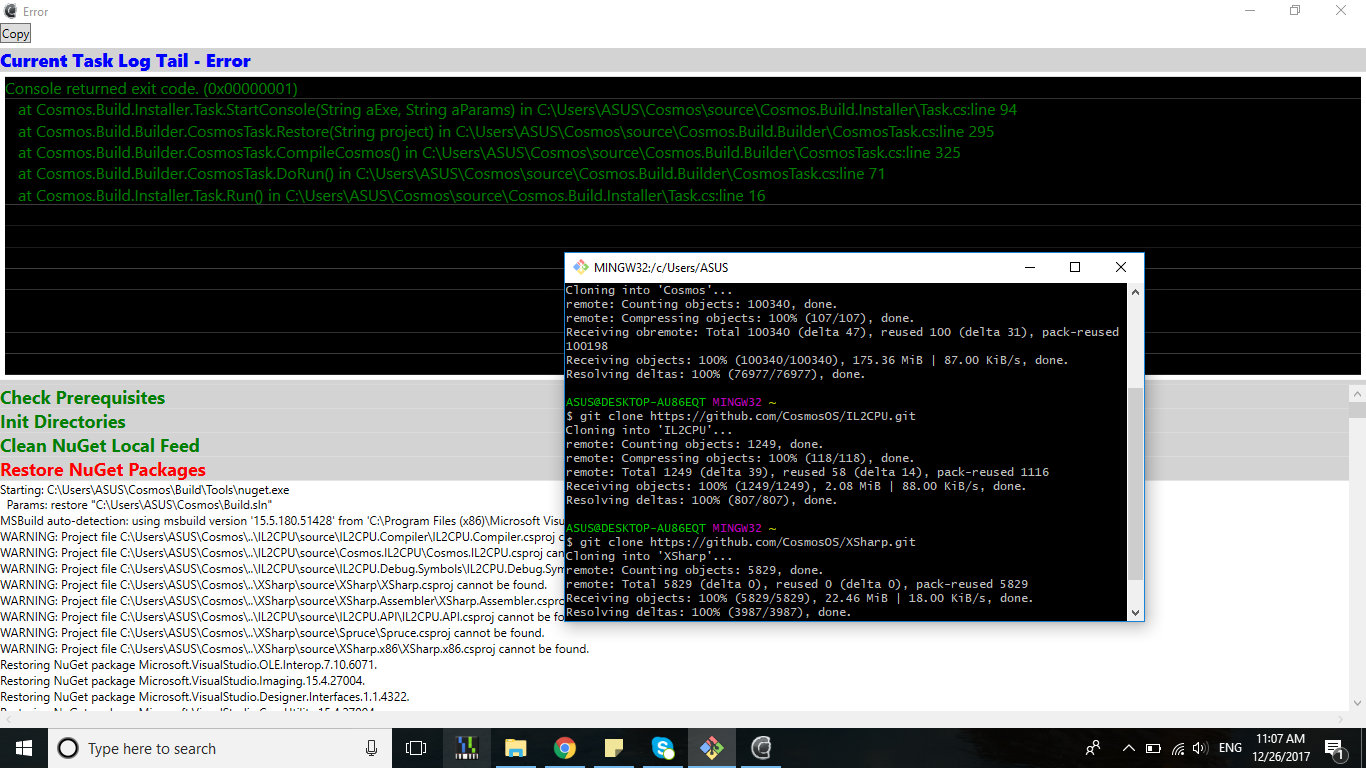The width and height of the screenshot is (1366, 768).
Task: Open Skype from the taskbar
Action: tap(663, 748)
